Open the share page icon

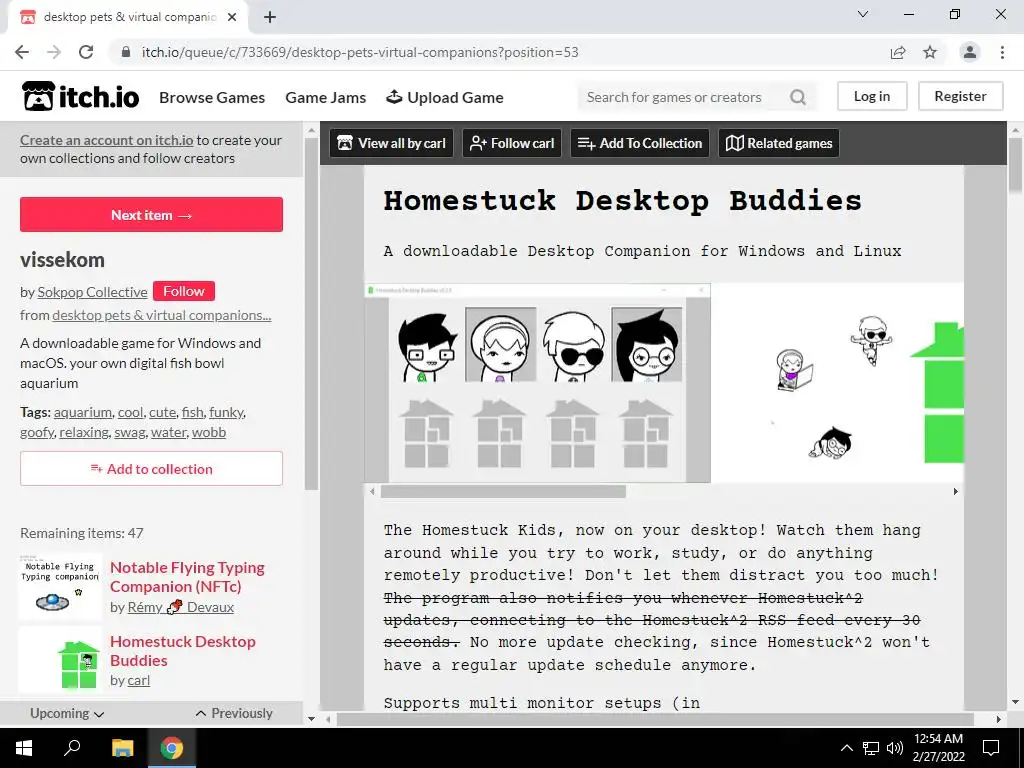point(898,52)
